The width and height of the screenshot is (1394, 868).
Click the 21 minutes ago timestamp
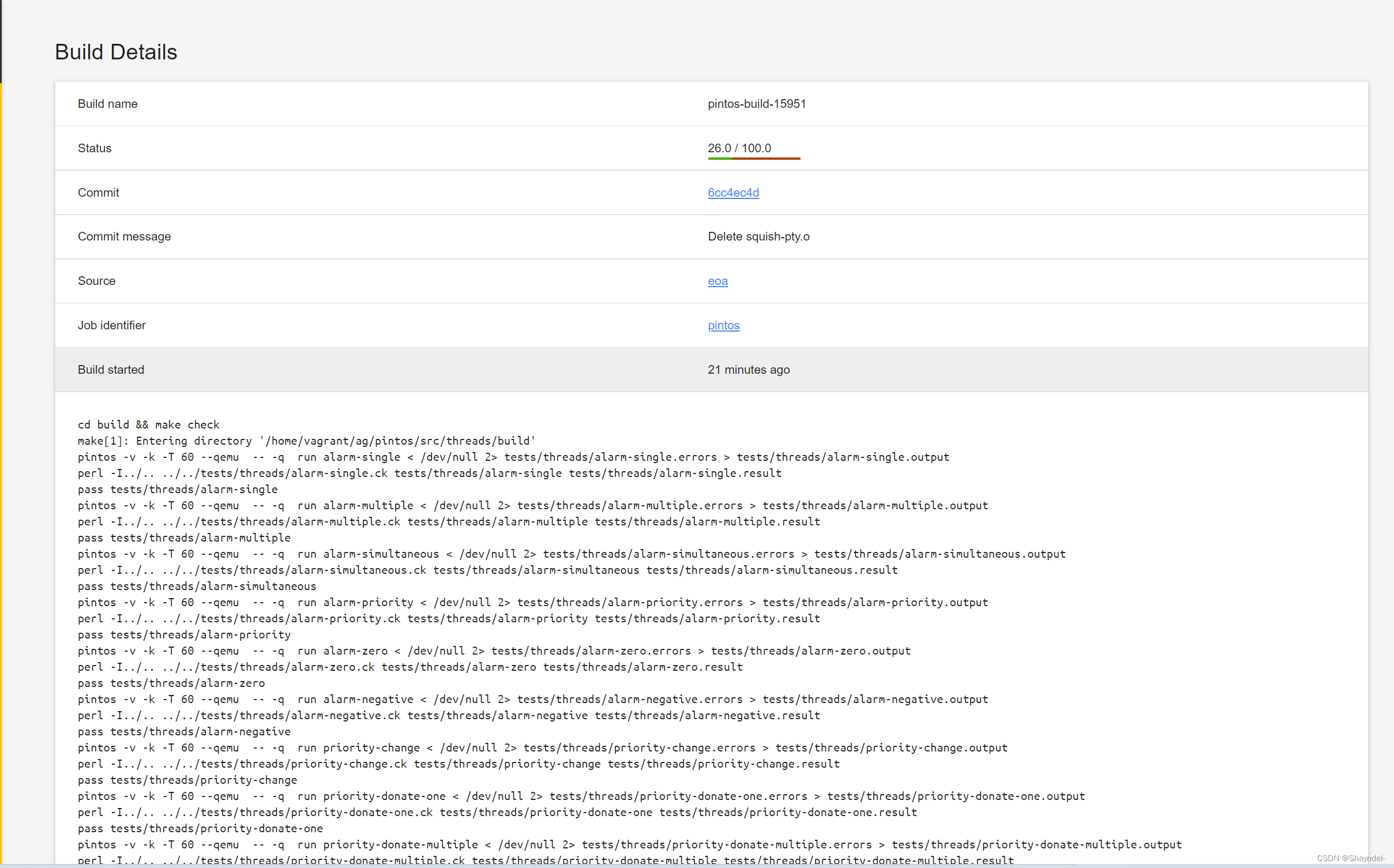click(748, 370)
